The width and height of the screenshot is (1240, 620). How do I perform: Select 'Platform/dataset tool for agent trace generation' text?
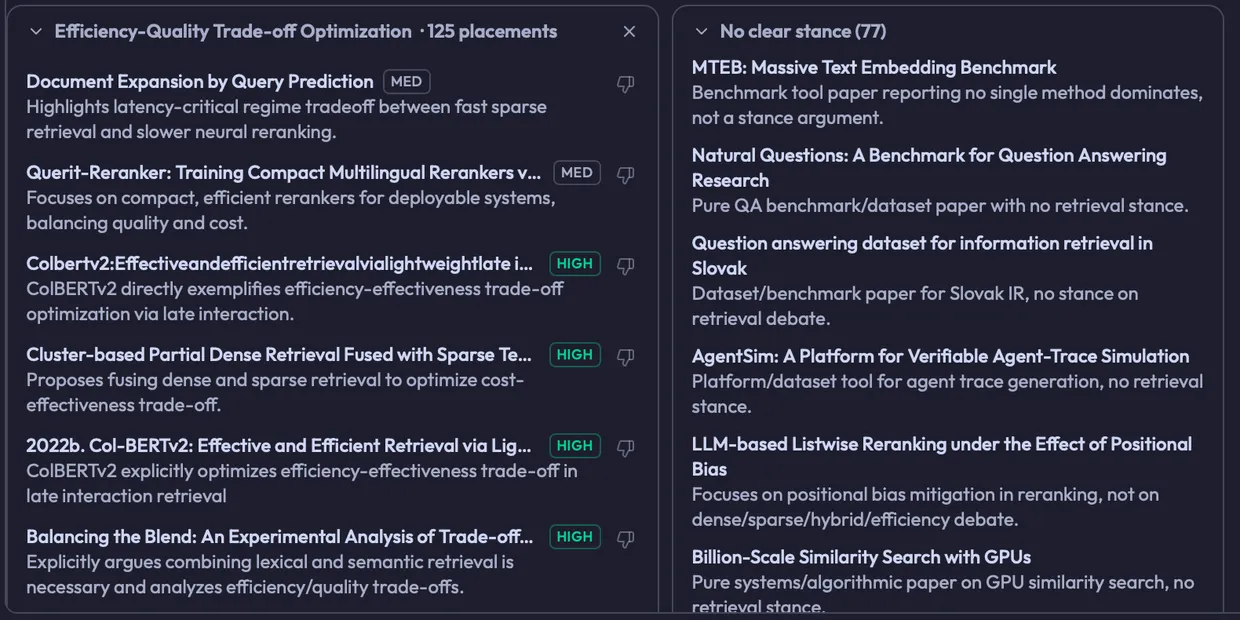[948, 394]
